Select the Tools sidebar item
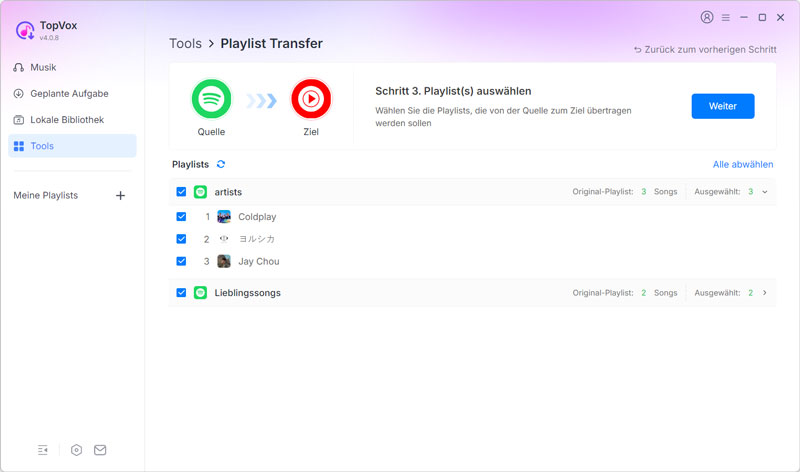Image resolution: width=800 pixels, height=472 pixels. [72, 146]
